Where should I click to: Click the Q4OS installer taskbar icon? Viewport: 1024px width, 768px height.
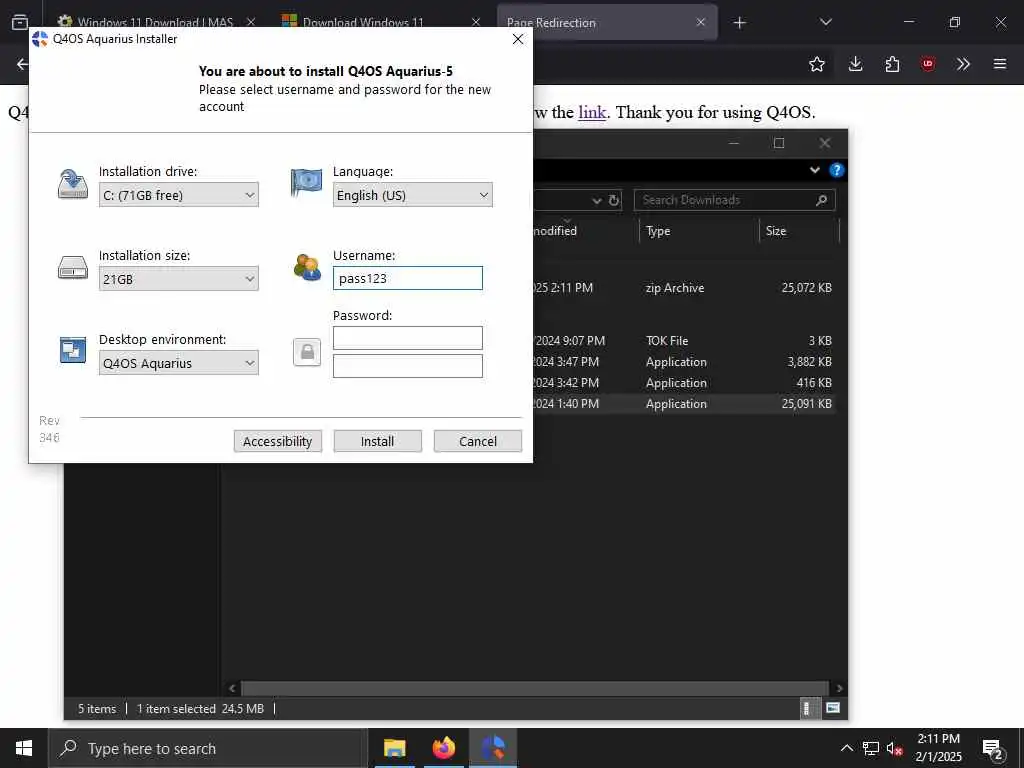[493, 748]
